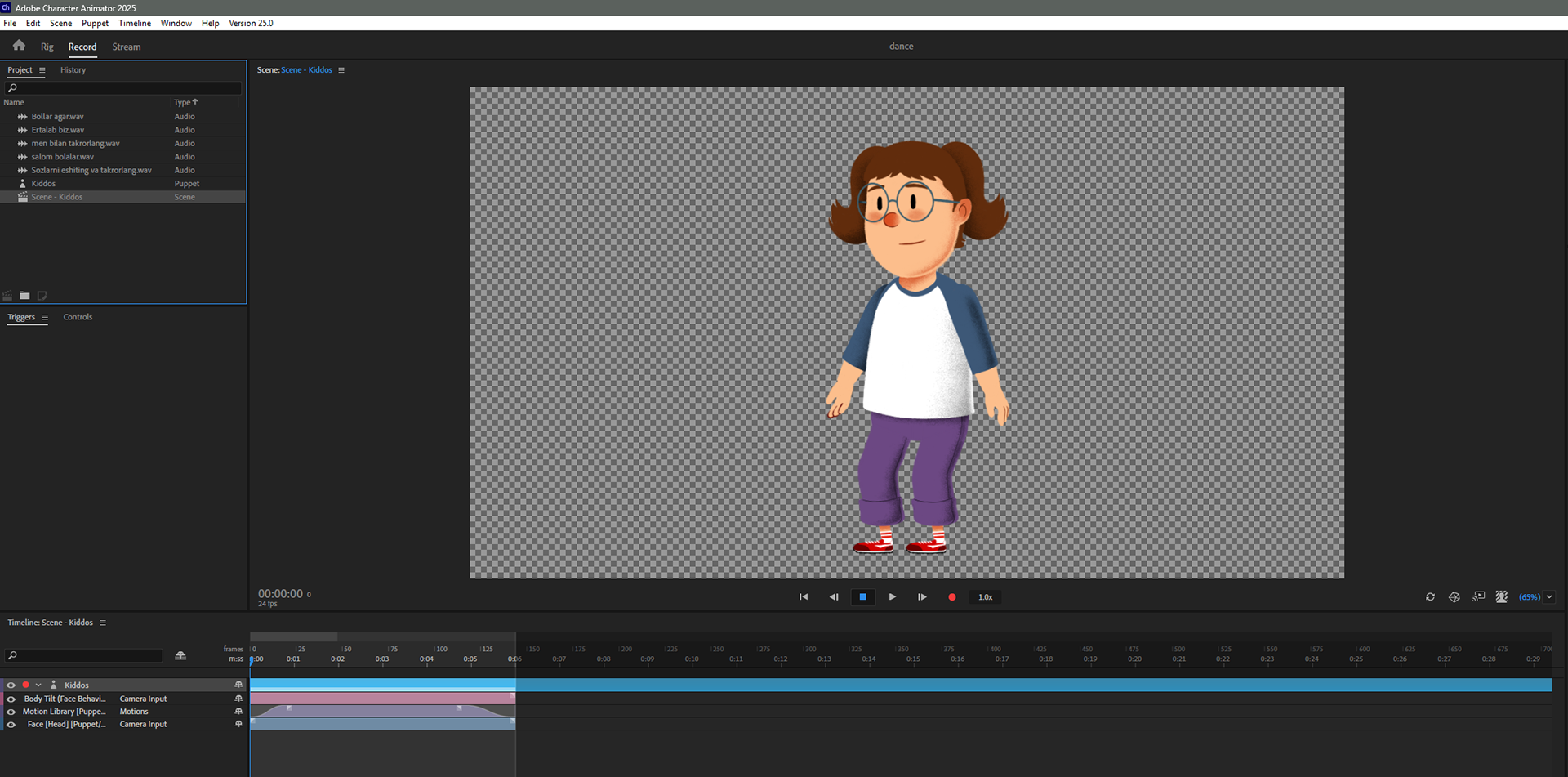Switch to the Controls tab

click(78, 317)
